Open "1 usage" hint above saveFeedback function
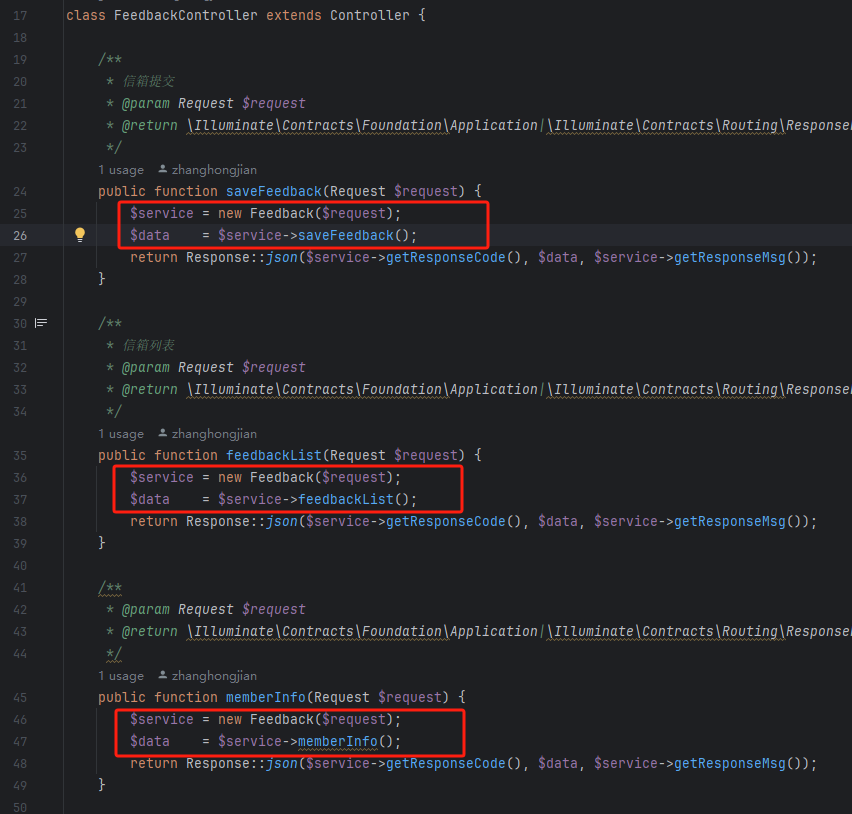852x814 pixels. pos(121,170)
